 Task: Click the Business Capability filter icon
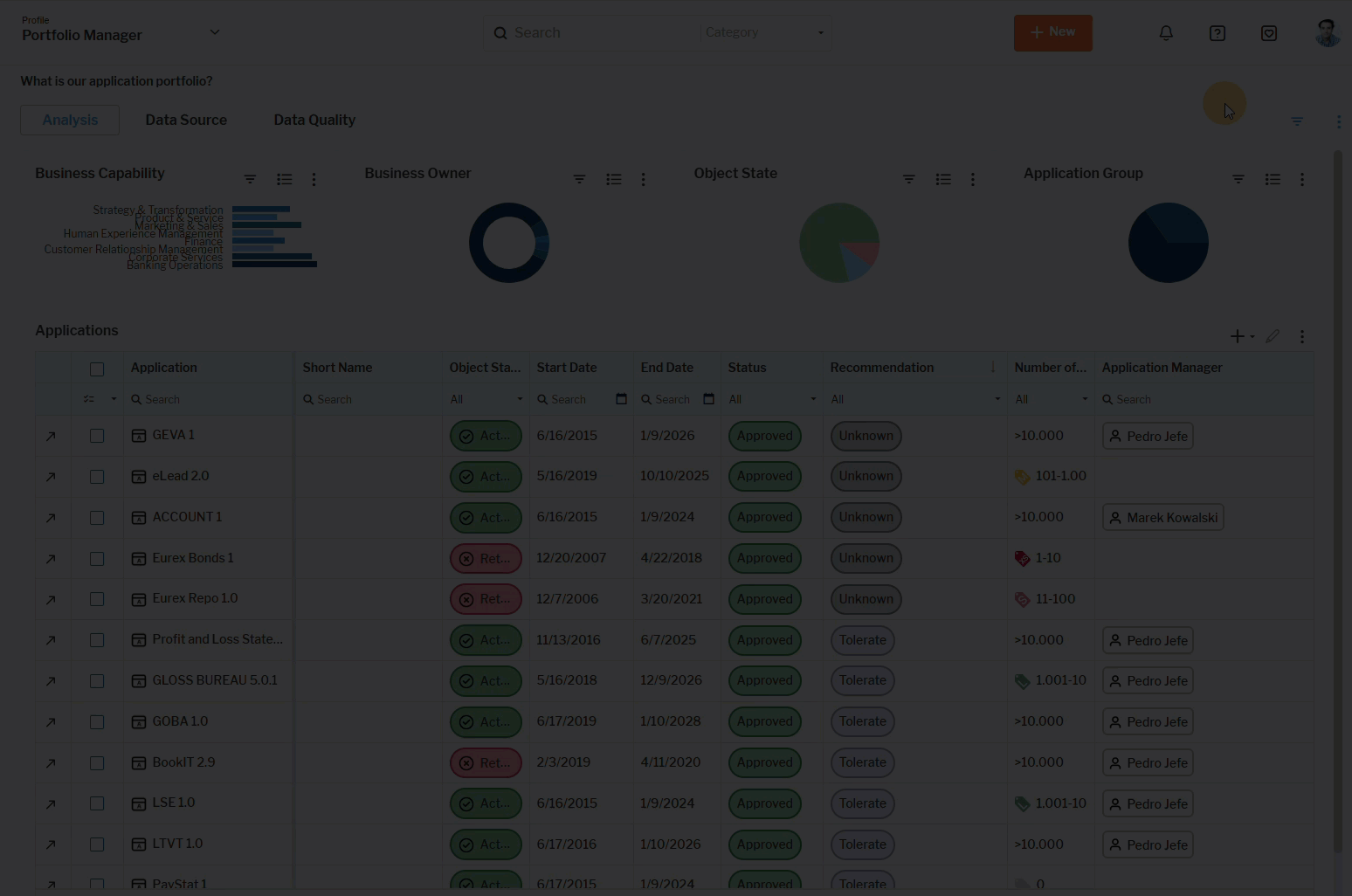(x=250, y=179)
